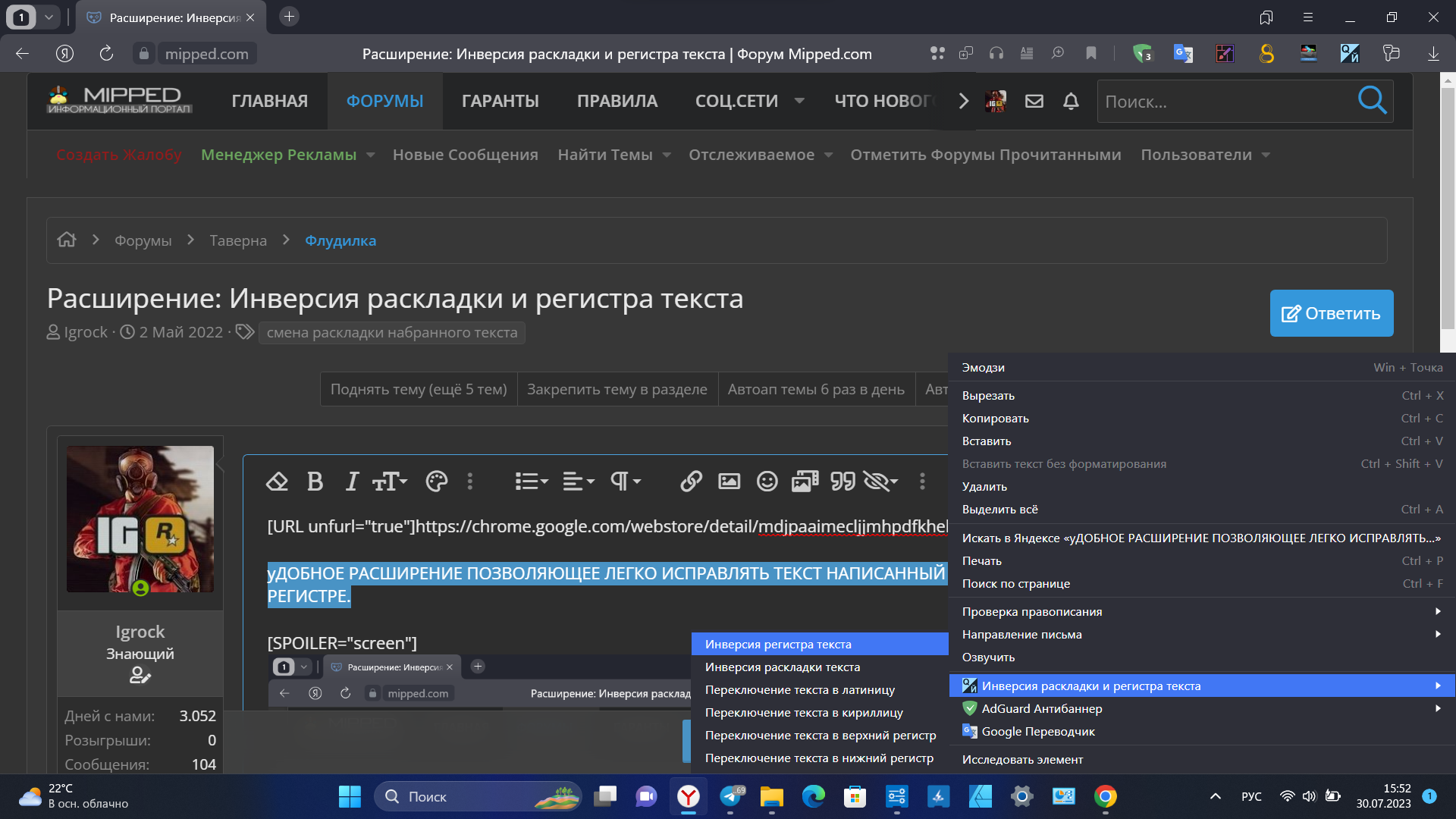Open the Yandex home icon in toolbar
1456x819 pixels.
pyautogui.click(x=64, y=53)
